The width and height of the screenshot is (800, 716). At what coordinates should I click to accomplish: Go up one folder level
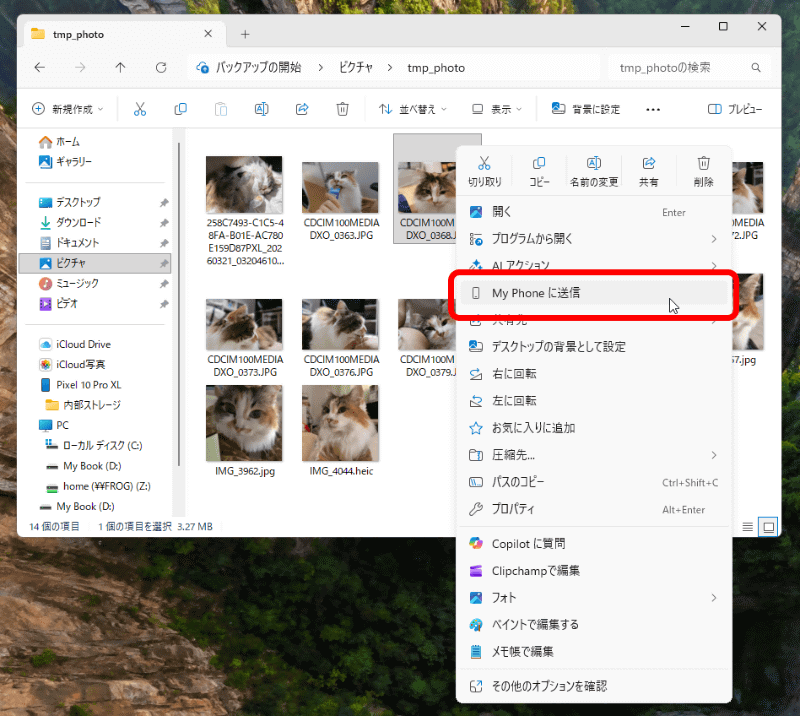(x=120, y=68)
